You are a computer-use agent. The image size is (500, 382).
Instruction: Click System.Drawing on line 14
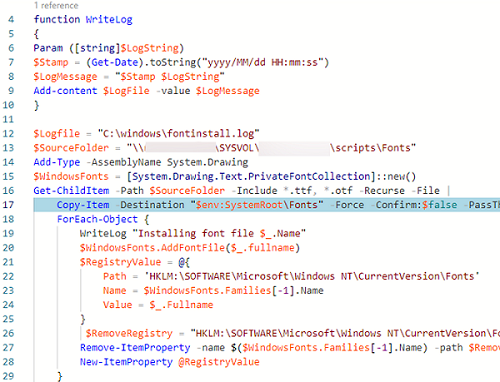207,162
